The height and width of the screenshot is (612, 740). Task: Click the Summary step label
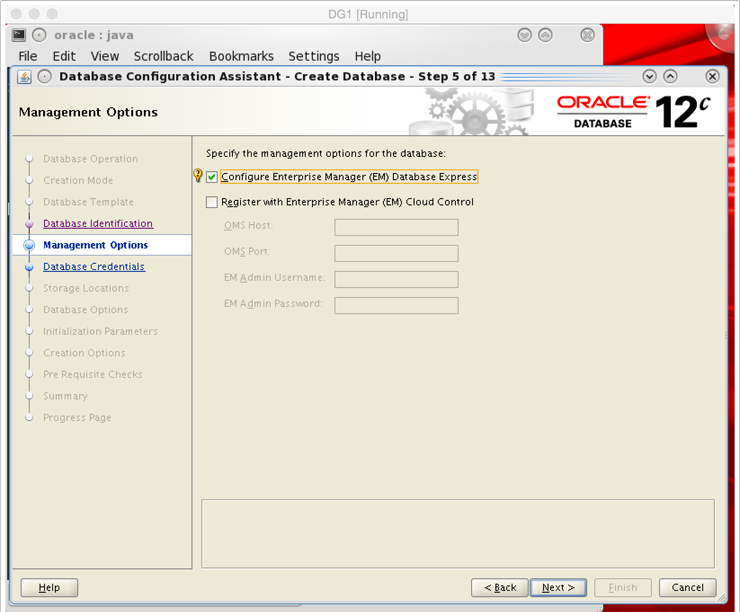click(x=65, y=396)
